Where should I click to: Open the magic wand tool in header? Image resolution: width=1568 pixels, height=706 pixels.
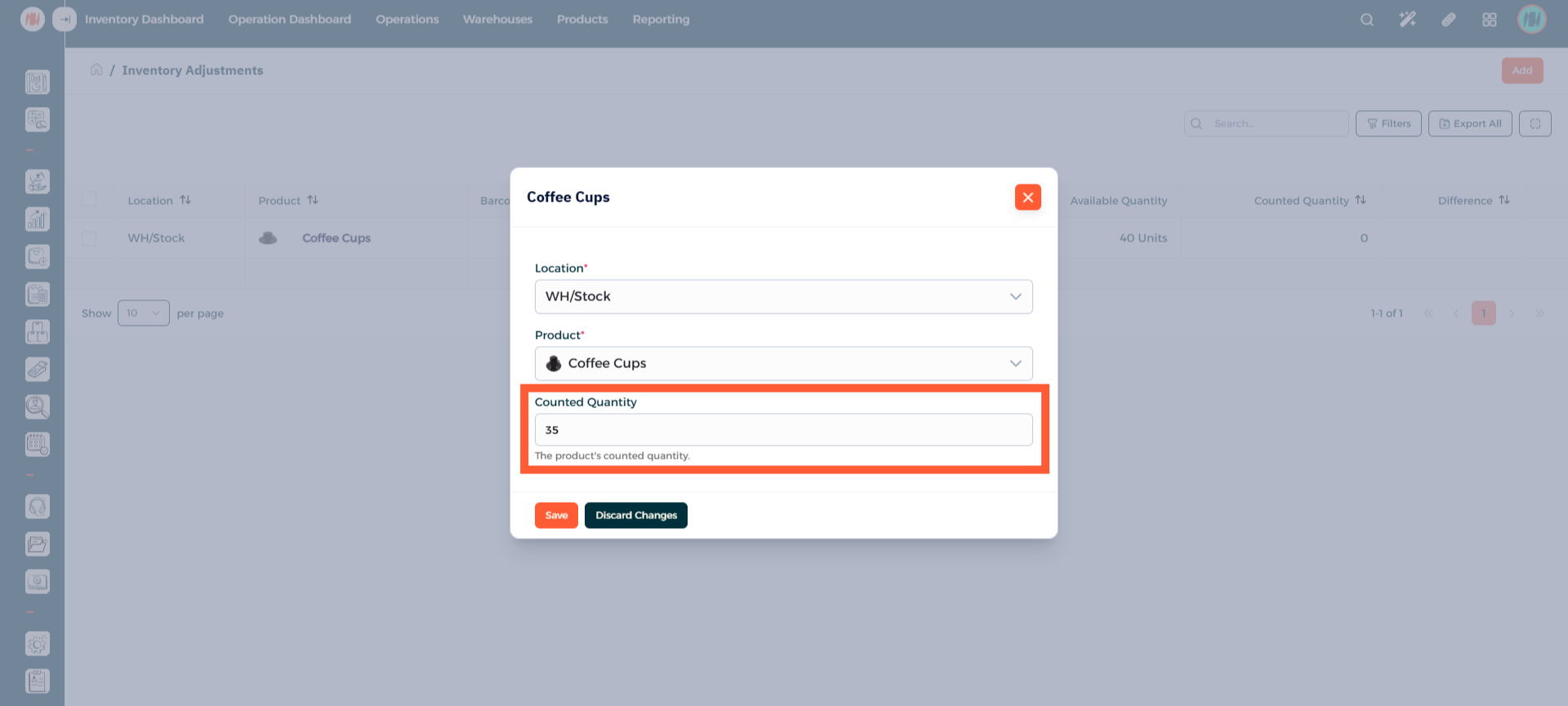[x=1407, y=20]
